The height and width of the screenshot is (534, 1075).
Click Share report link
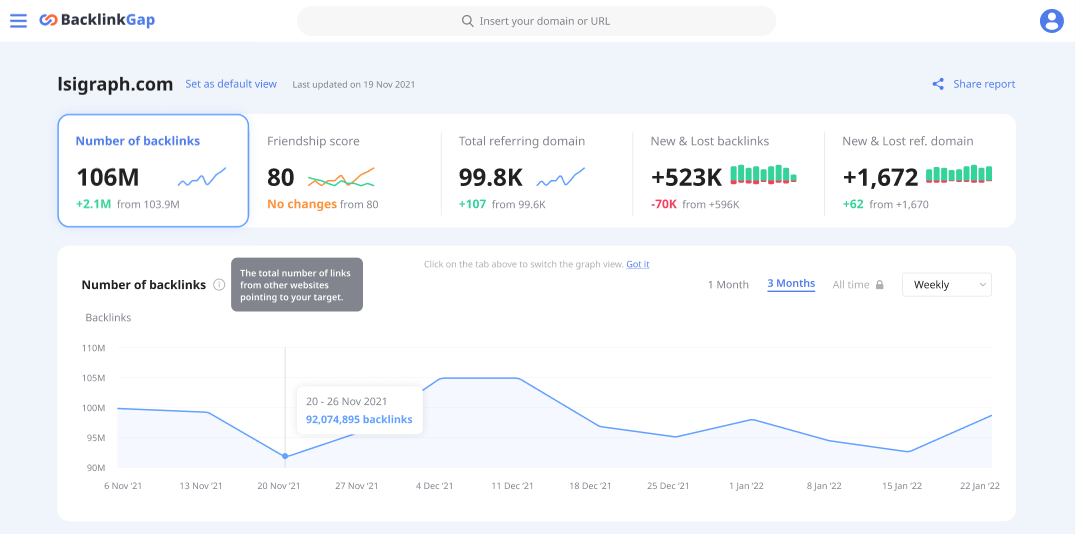coord(984,84)
